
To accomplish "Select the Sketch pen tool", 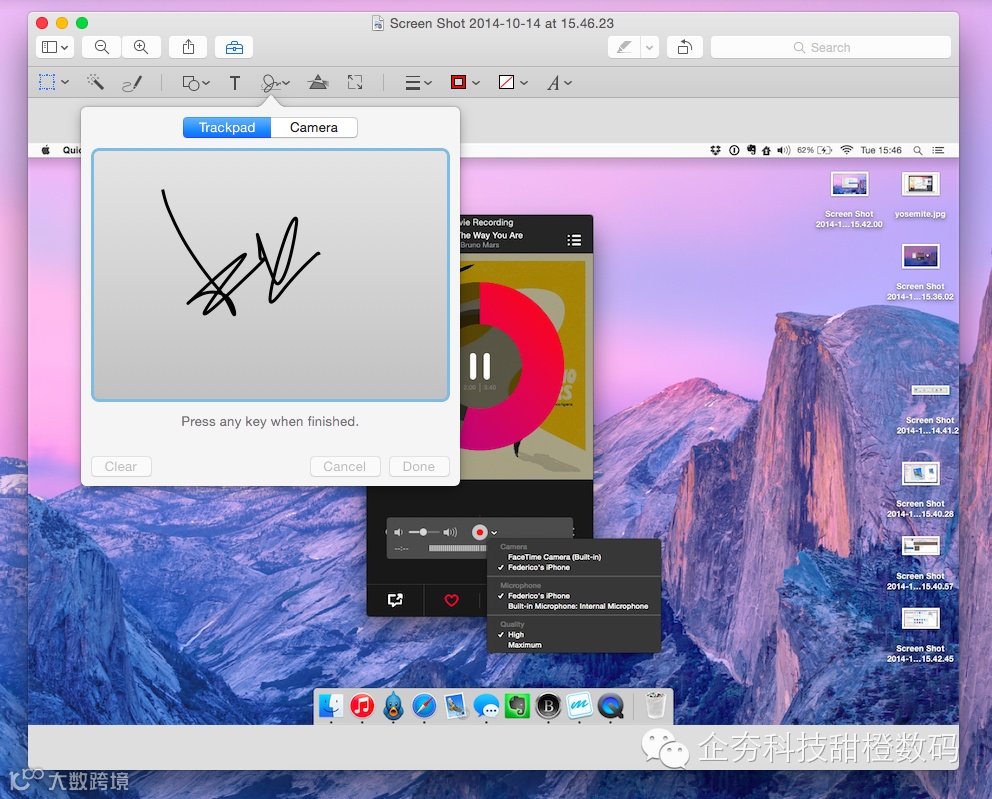I will pyautogui.click(x=132, y=83).
